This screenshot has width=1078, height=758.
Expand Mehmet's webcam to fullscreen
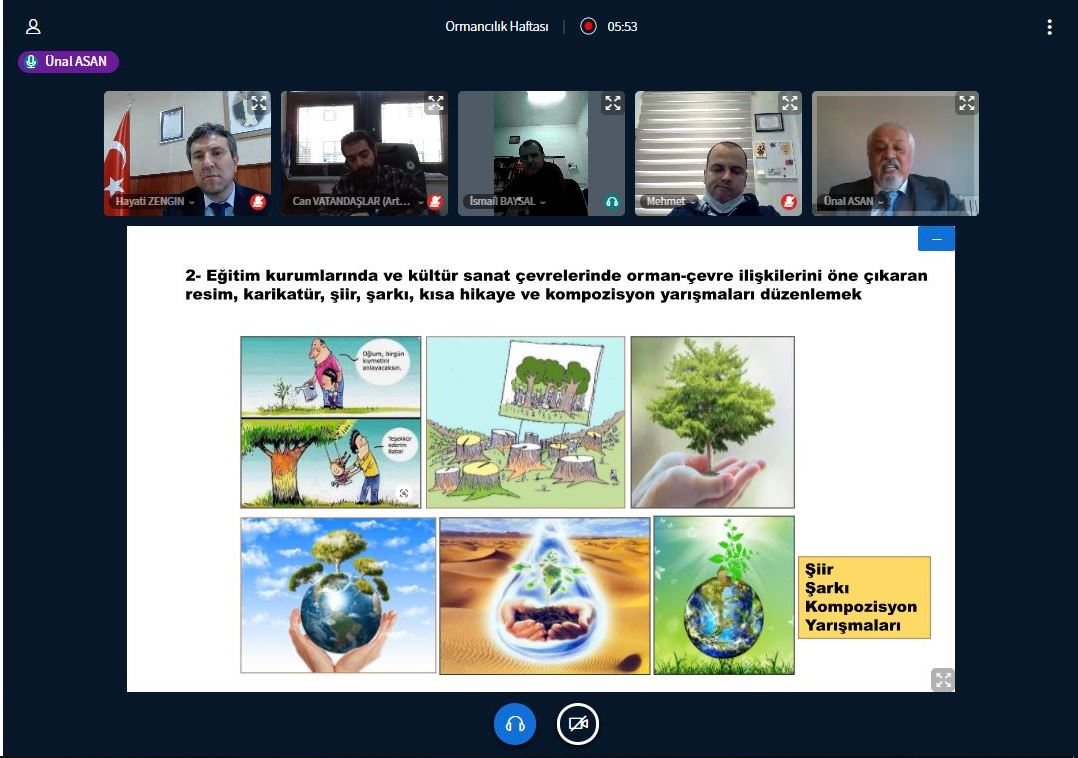790,103
